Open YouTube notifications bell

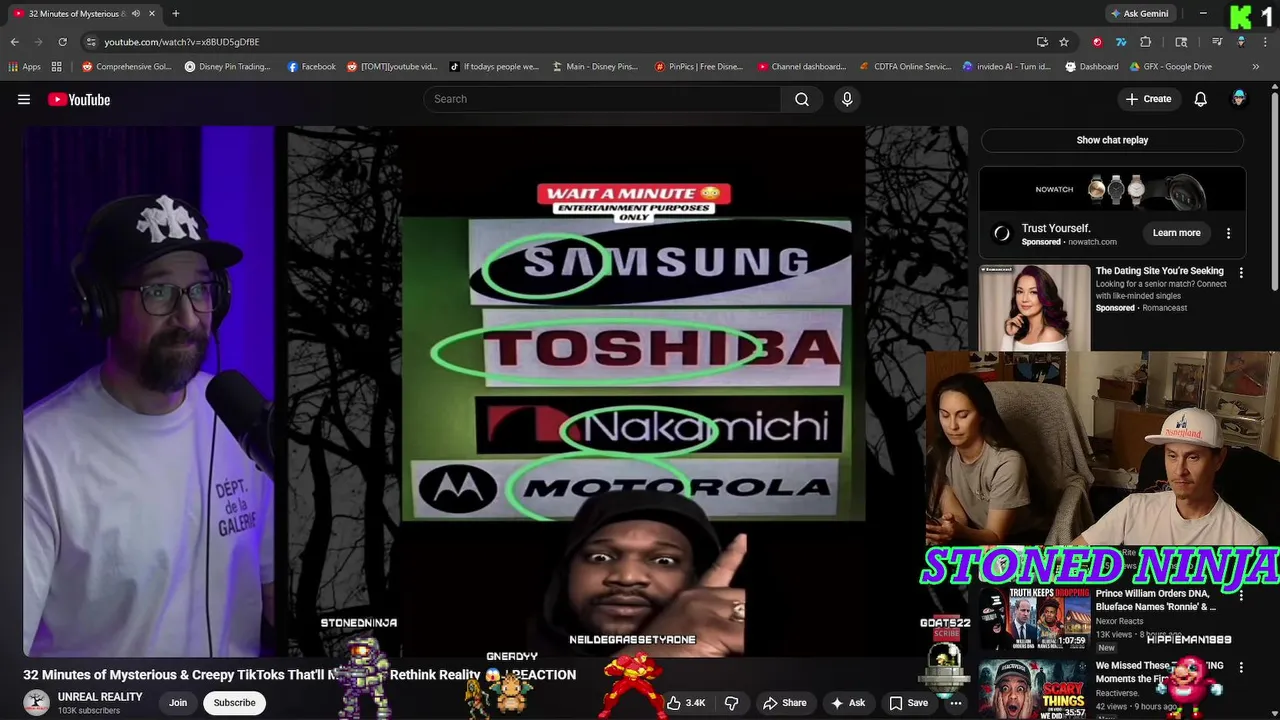point(1200,99)
